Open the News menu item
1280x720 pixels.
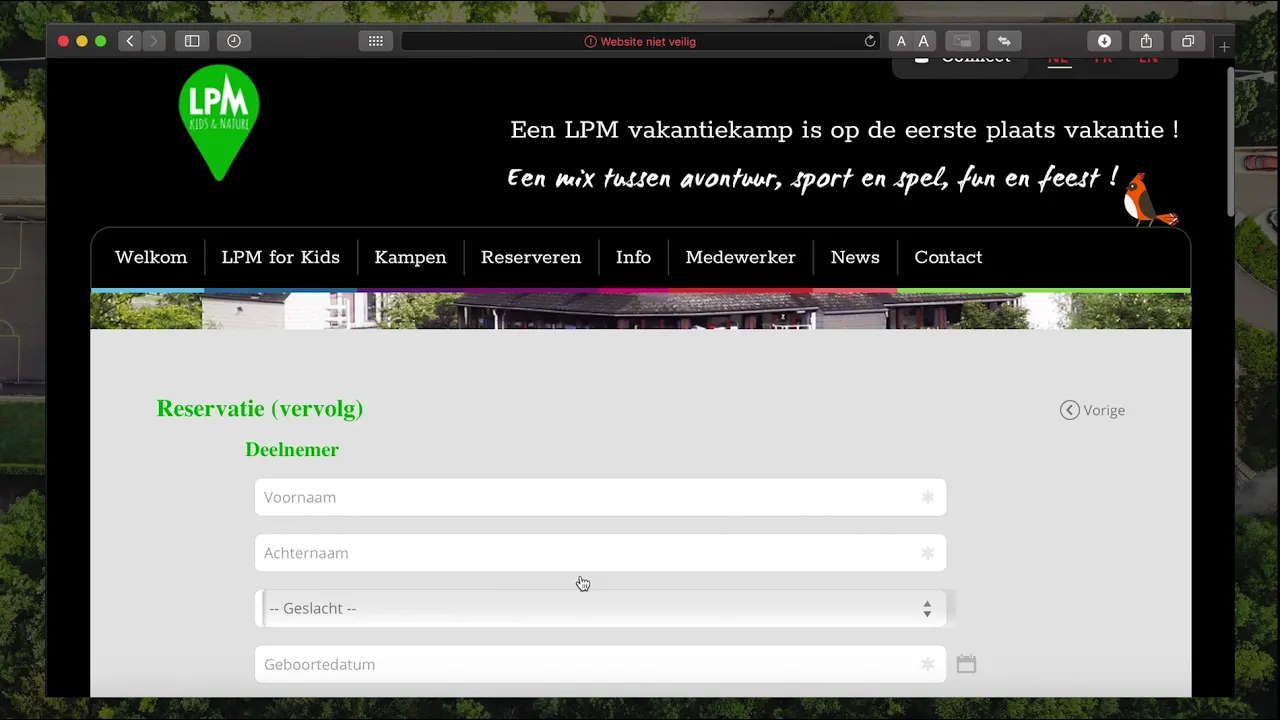[x=855, y=257]
